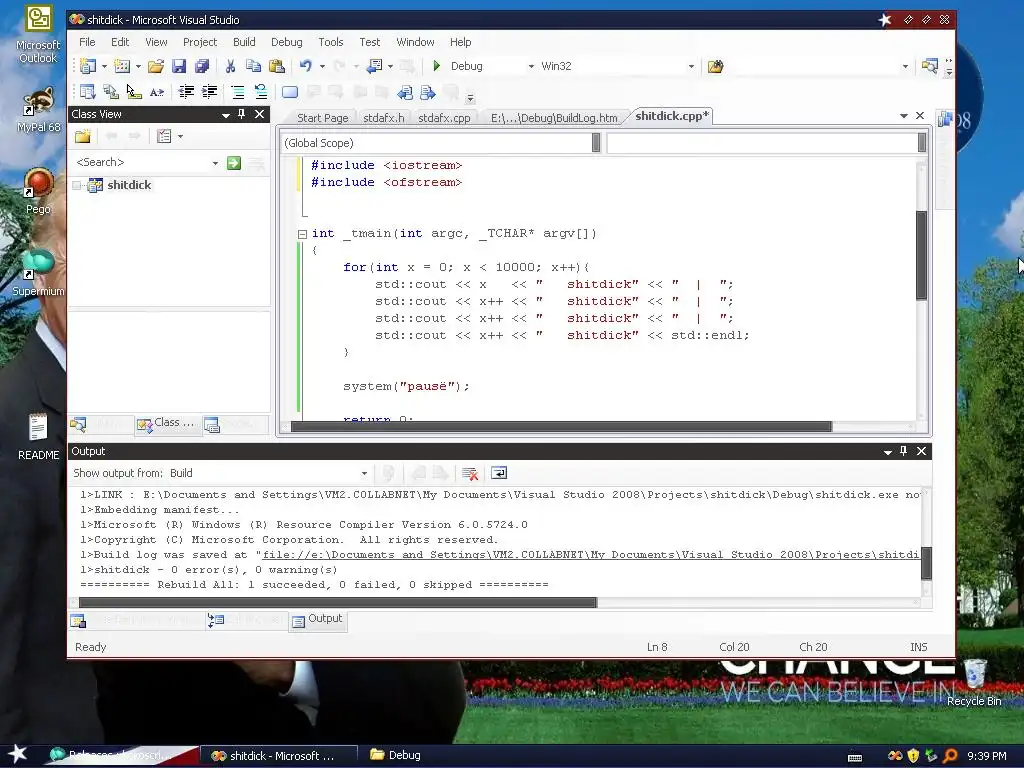Uncomment the selected lines icon
1024x768 pixels.
(261, 92)
